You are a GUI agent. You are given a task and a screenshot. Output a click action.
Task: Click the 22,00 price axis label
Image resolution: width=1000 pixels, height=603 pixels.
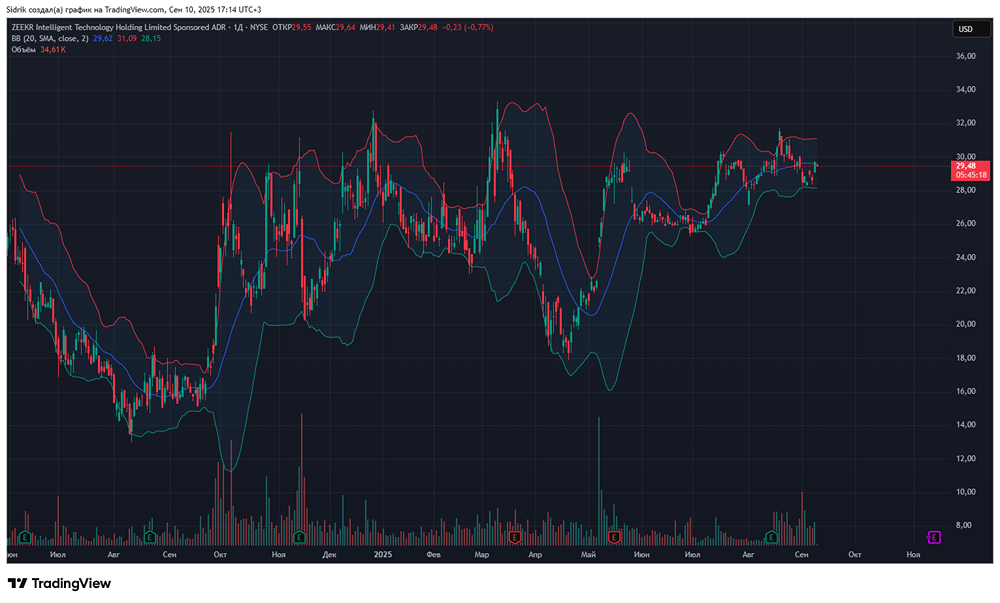pos(966,291)
